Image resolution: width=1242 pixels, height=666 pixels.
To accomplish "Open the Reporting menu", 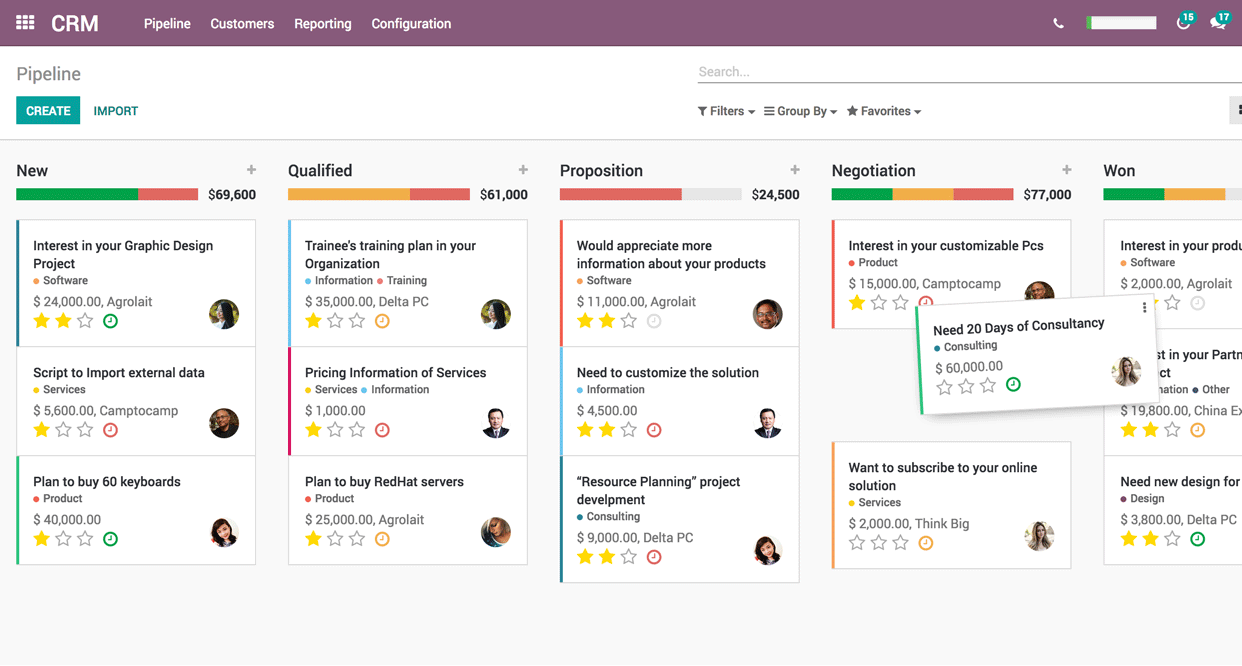I will 322,23.
